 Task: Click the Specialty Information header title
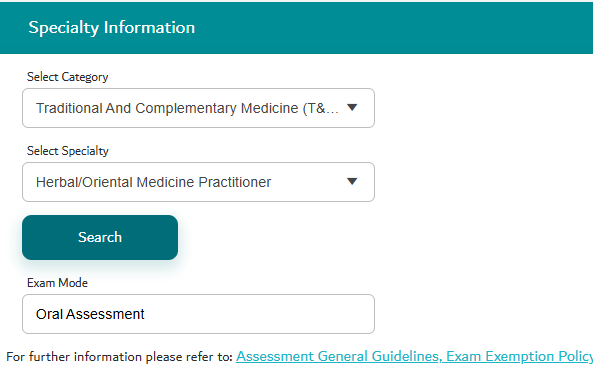point(112,28)
